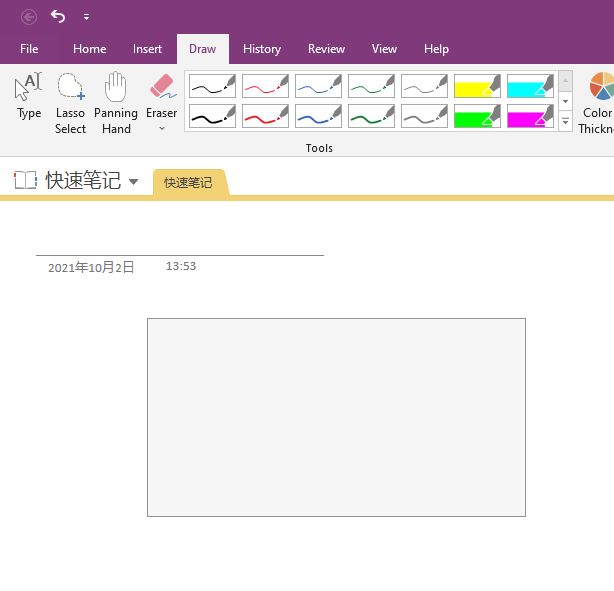
Task: Pick the thick gray pen
Action: click(424, 116)
